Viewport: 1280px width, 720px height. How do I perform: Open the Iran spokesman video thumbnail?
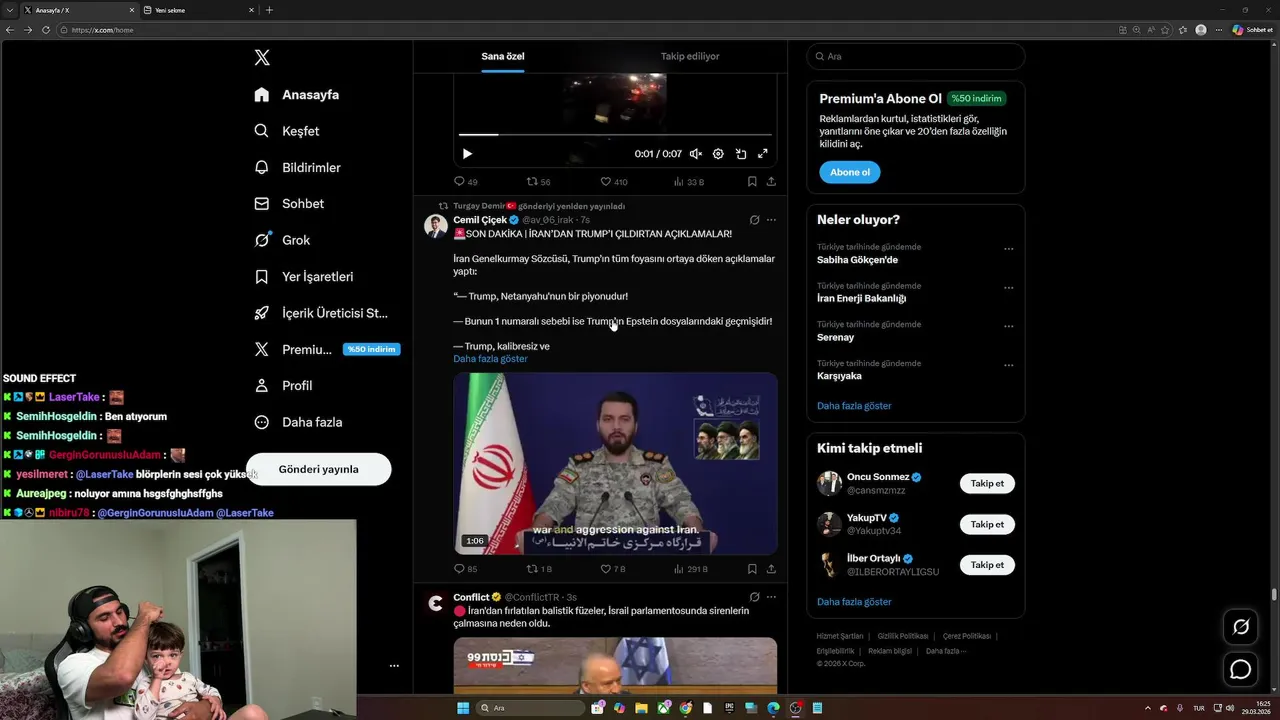[x=615, y=464]
